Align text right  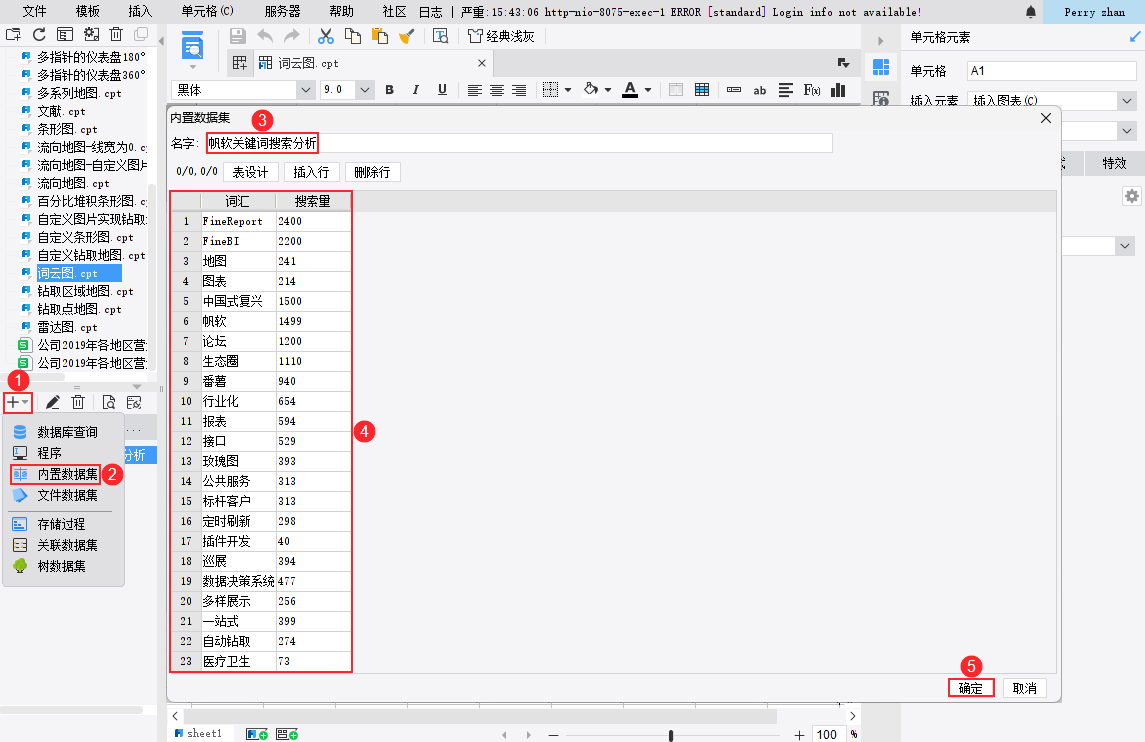pos(518,90)
